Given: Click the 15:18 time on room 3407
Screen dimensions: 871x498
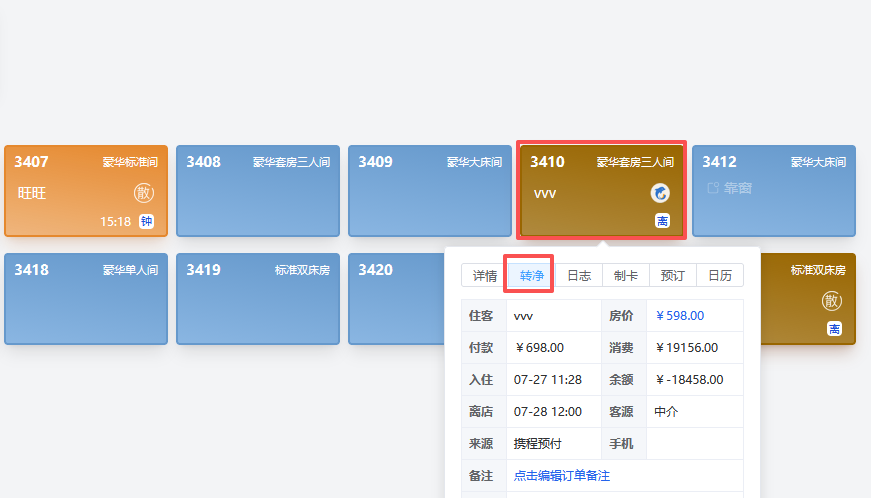Looking at the screenshot, I should (116, 222).
